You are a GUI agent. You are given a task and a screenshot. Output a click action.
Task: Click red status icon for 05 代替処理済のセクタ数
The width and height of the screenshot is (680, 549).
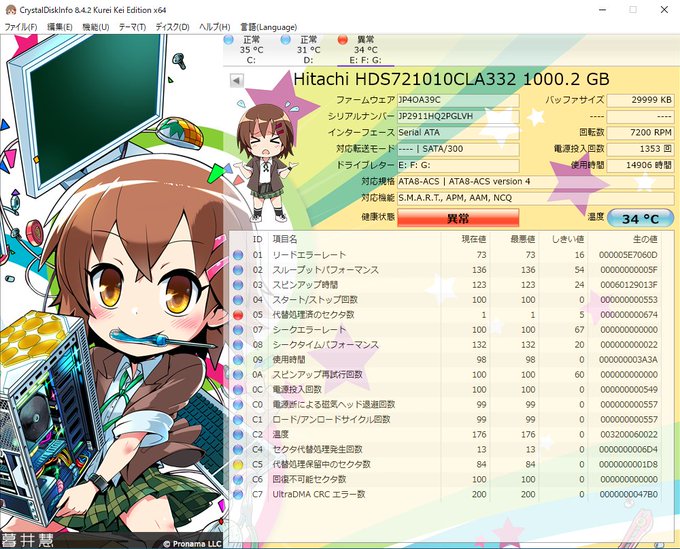tap(238, 315)
